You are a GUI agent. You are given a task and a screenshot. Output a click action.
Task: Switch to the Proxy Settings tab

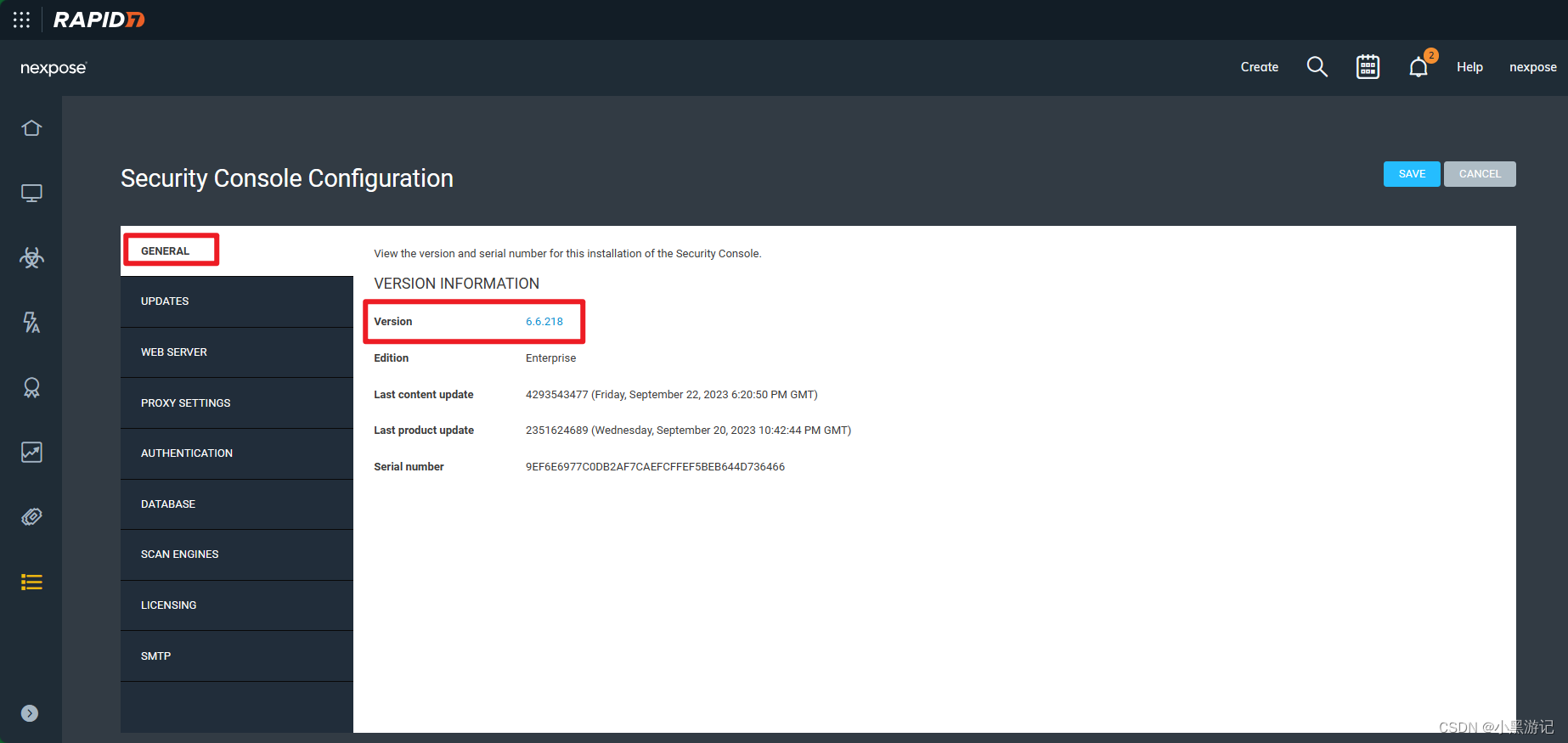click(x=237, y=403)
